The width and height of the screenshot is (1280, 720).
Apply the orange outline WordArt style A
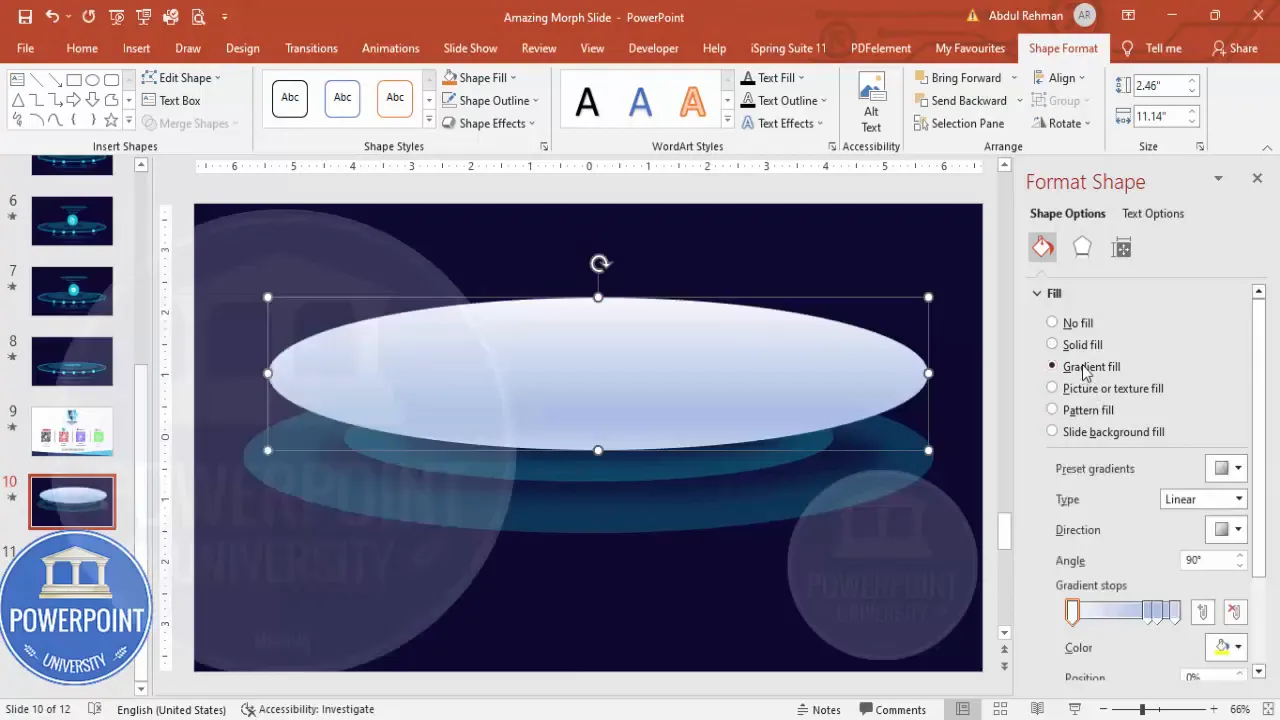pyautogui.click(x=692, y=101)
